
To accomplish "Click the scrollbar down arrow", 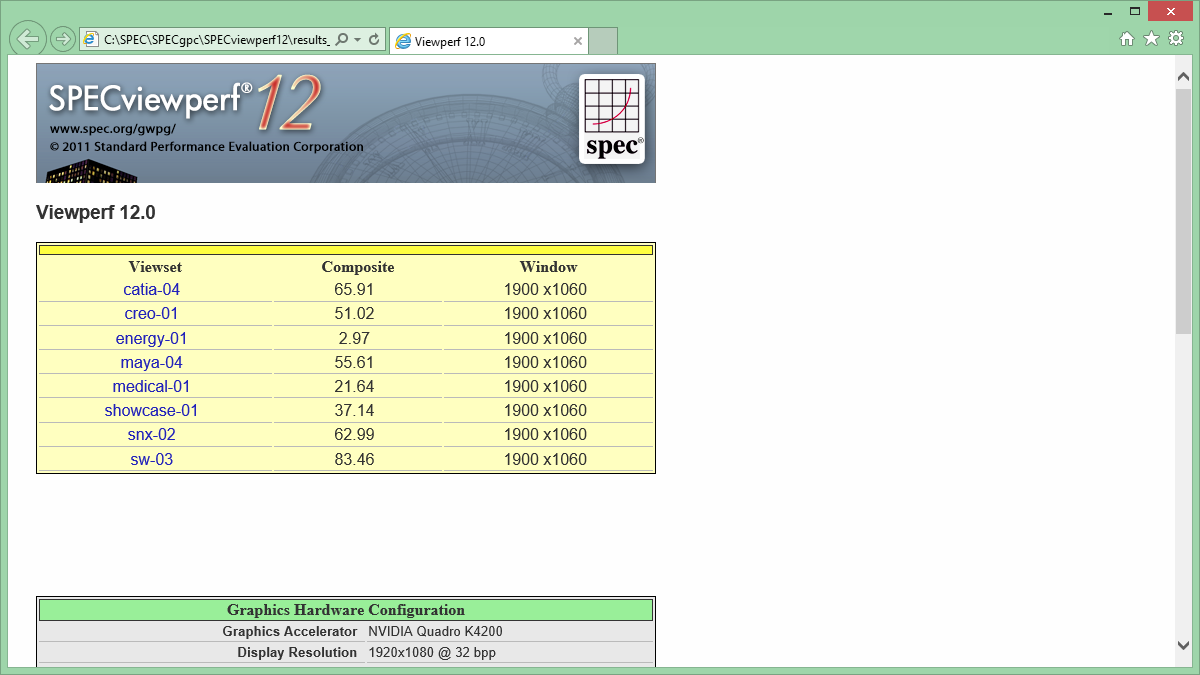I will (x=1183, y=646).
